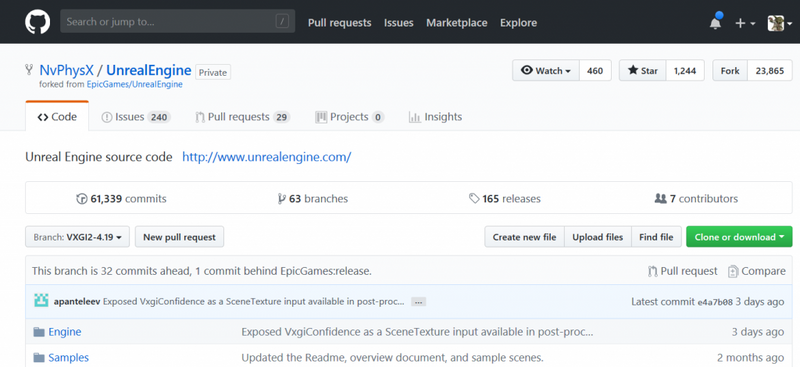
Task: View the 63 branches
Action: click(x=313, y=199)
